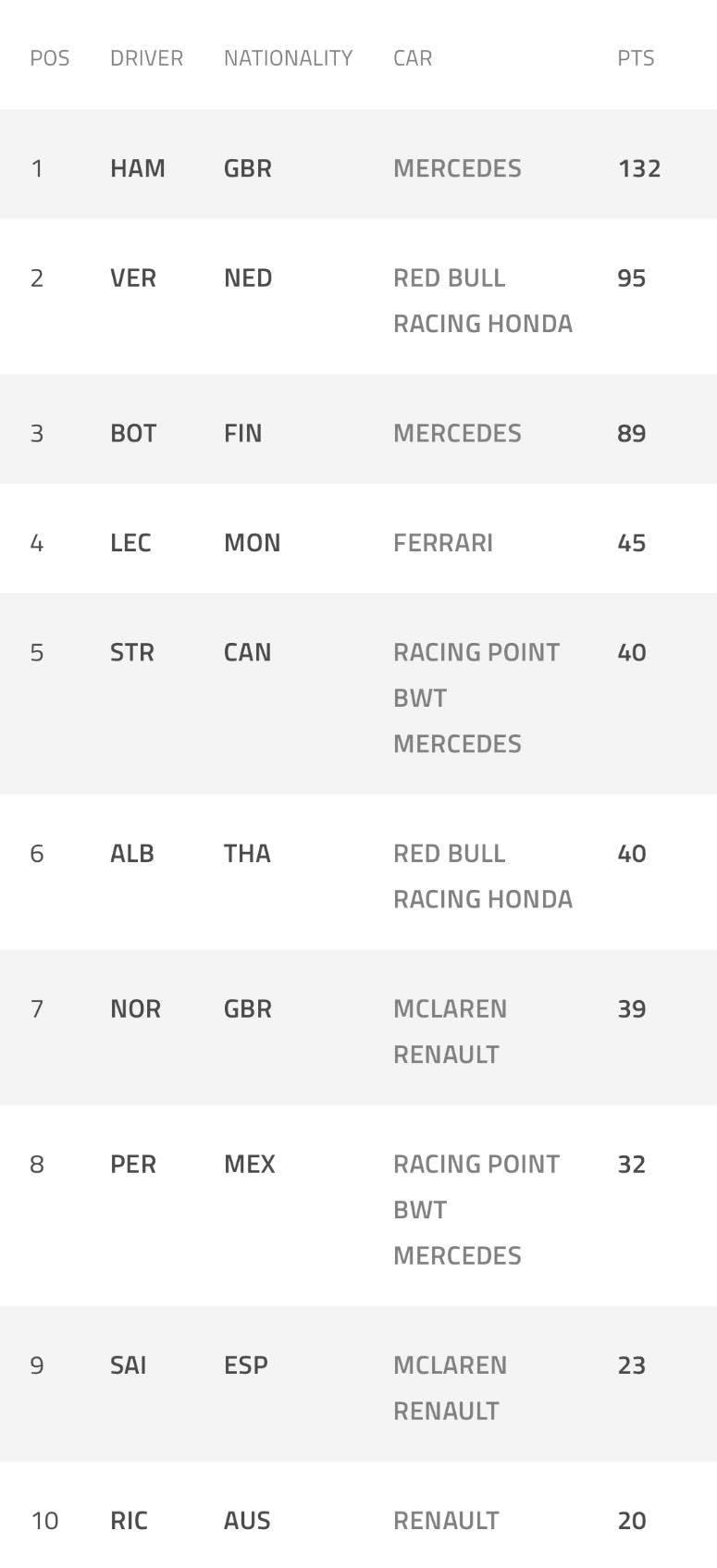Click the THA nationality cell
Viewport: 717px width, 1568px height.
pos(247,854)
